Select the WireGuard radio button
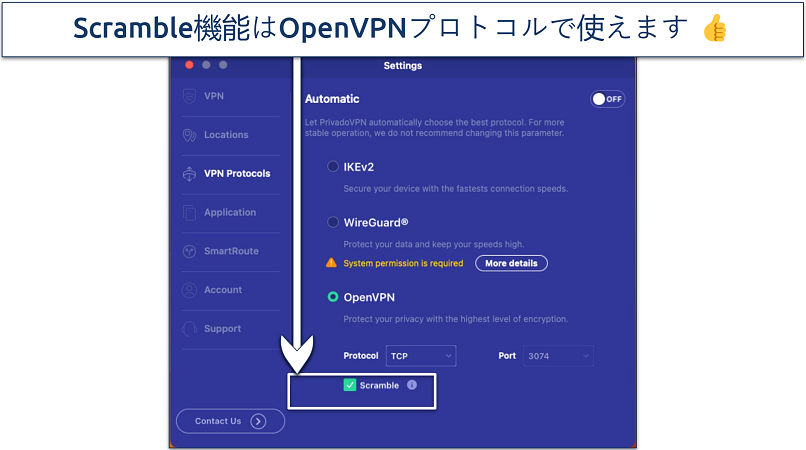The height and width of the screenshot is (450, 806). (333, 222)
